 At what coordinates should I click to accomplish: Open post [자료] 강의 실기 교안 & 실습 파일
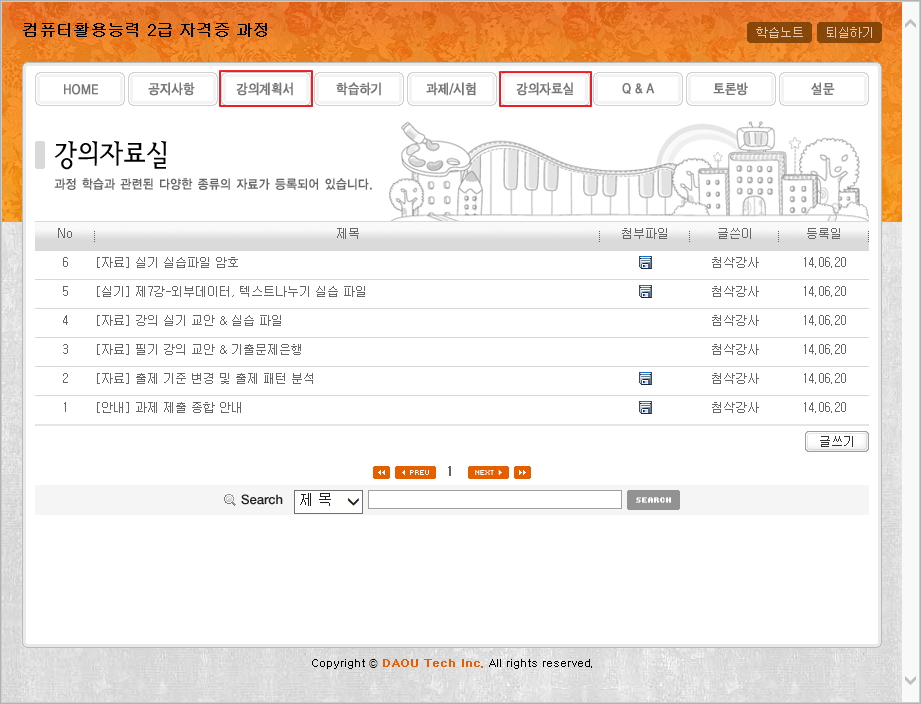click(189, 321)
